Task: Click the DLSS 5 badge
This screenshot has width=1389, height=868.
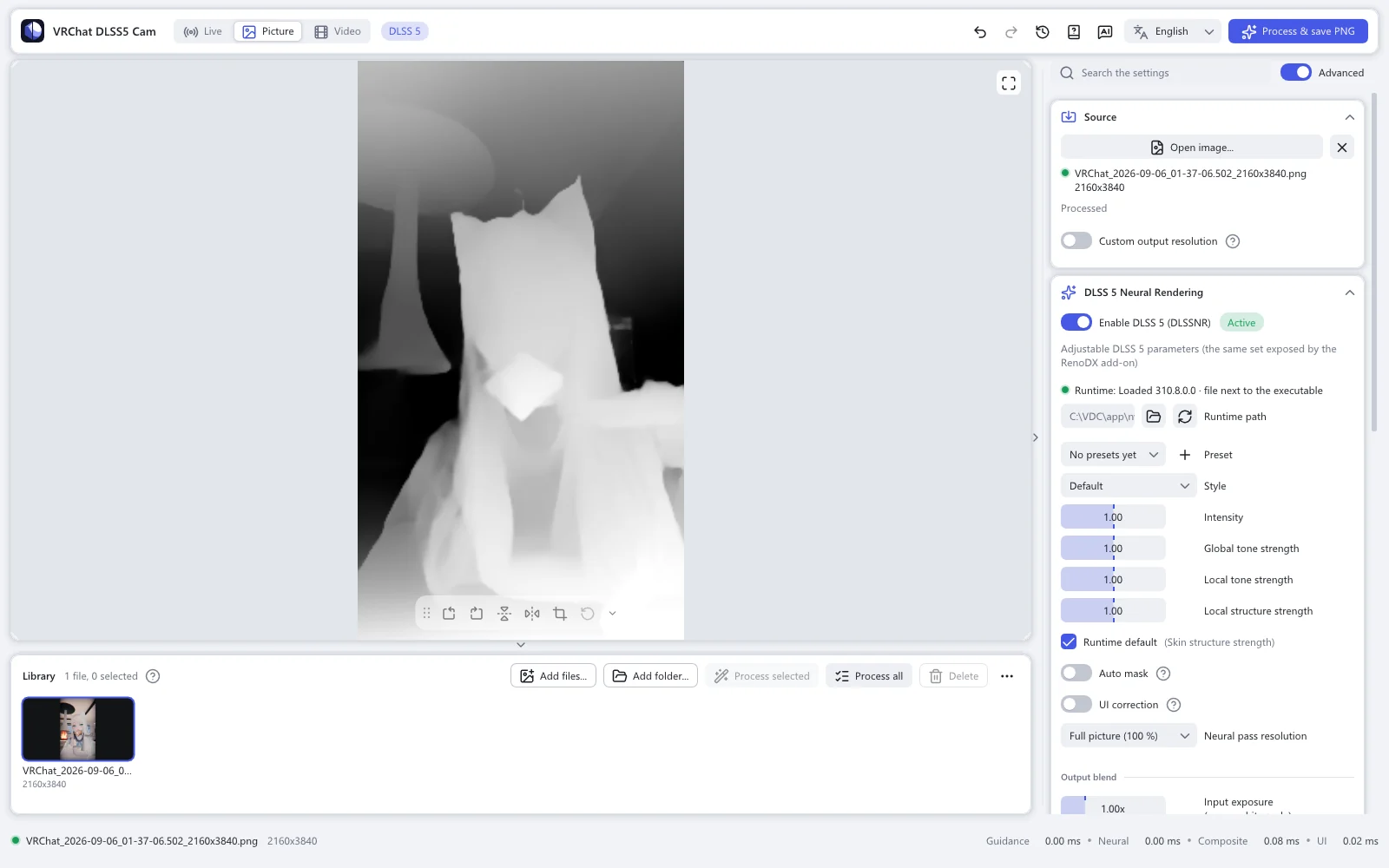Action: 405,32
